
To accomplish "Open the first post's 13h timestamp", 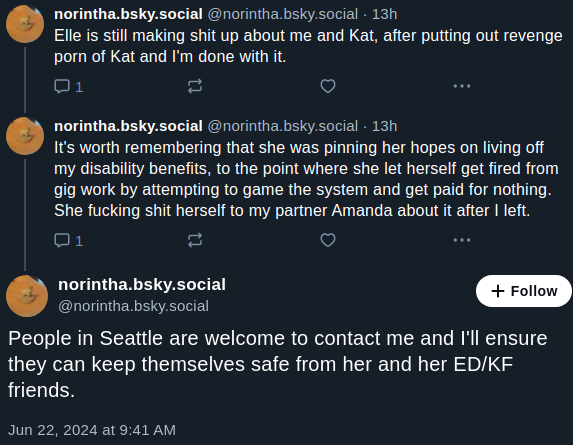I will click(x=384, y=14).
